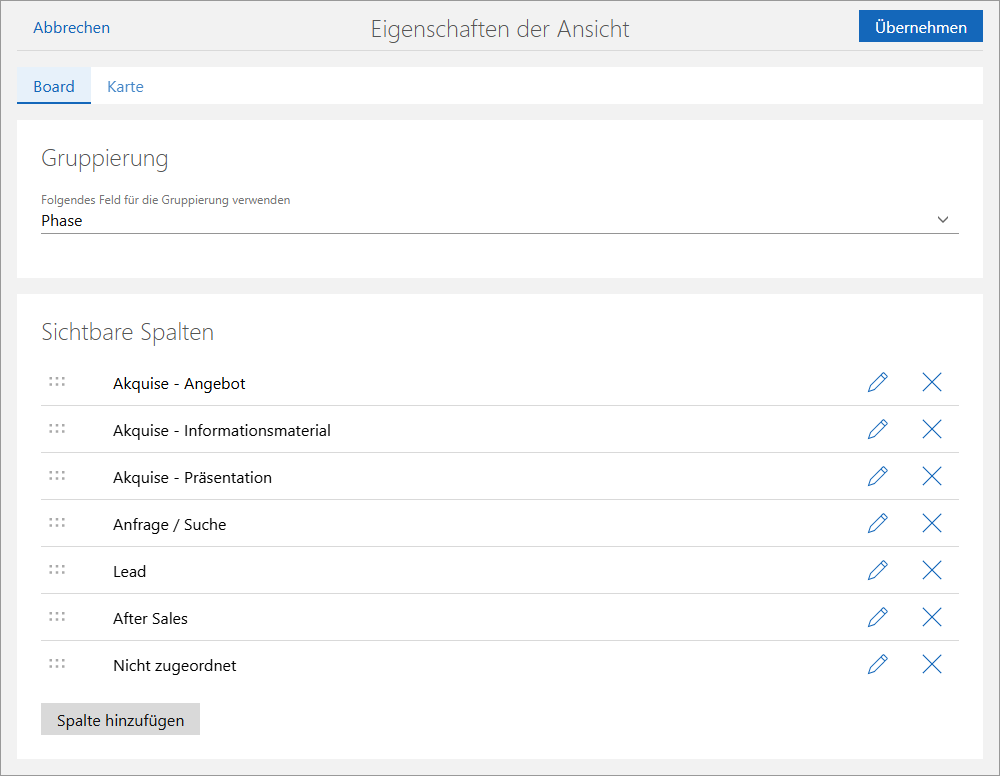Edit the 'Akquise - Angebot' column with pencil icon
Screen dimensions: 1000x776
pos(878,382)
